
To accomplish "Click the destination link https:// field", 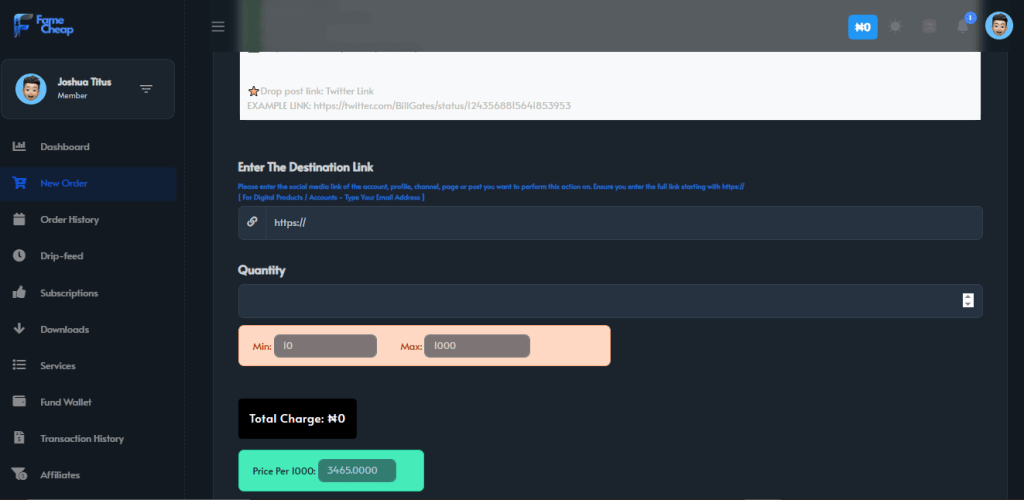I will tap(624, 223).
